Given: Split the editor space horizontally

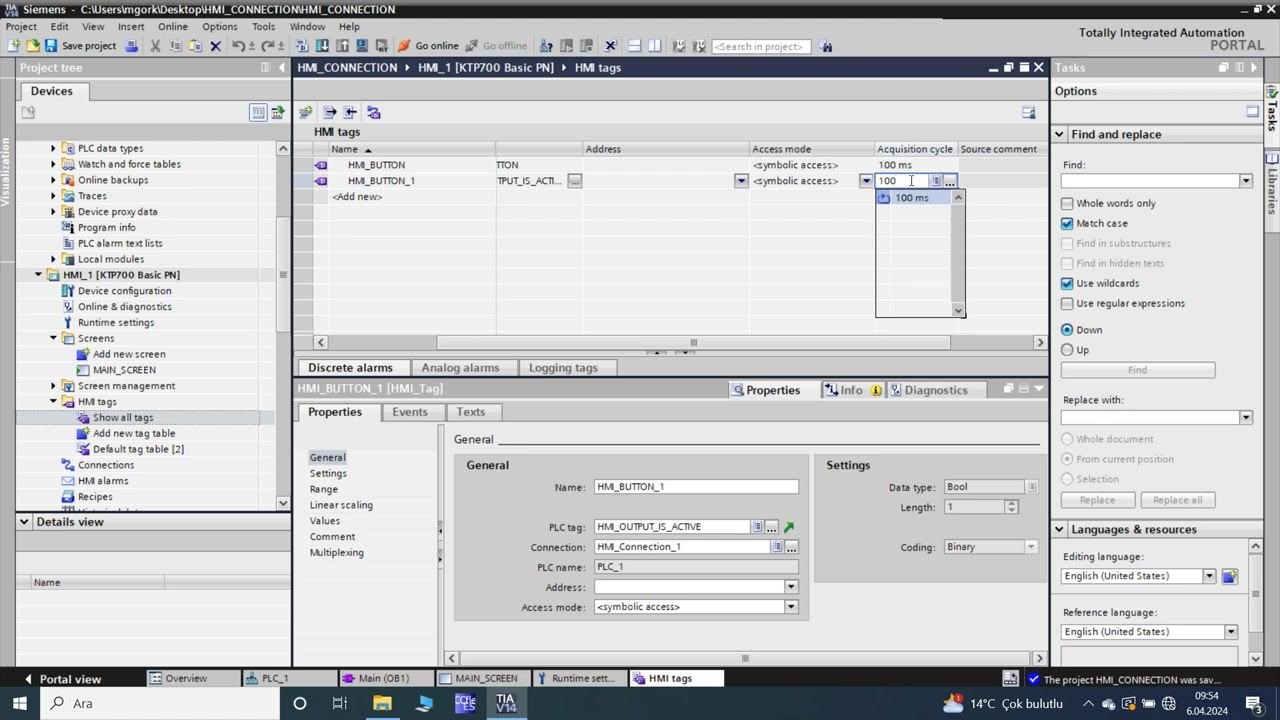Looking at the screenshot, I should coord(634,46).
